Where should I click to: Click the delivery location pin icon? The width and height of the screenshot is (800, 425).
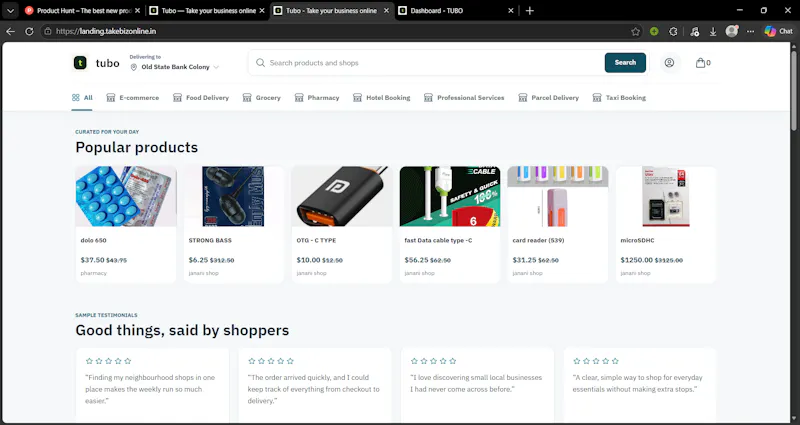coord(134,67)
